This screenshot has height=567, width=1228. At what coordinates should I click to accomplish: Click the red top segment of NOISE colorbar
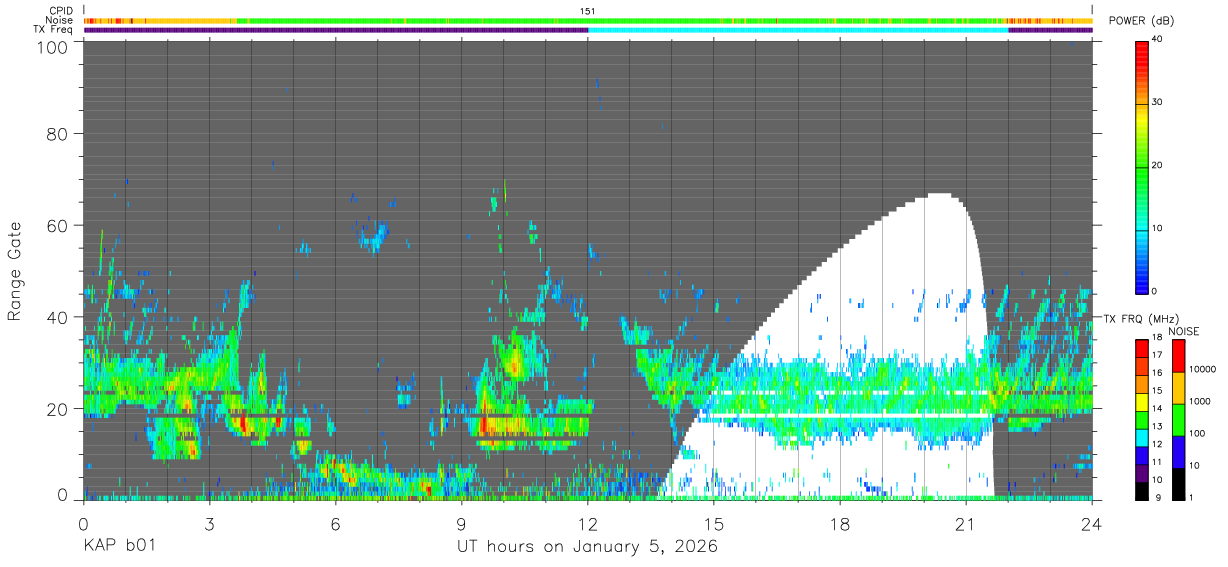click(1177, 356)
